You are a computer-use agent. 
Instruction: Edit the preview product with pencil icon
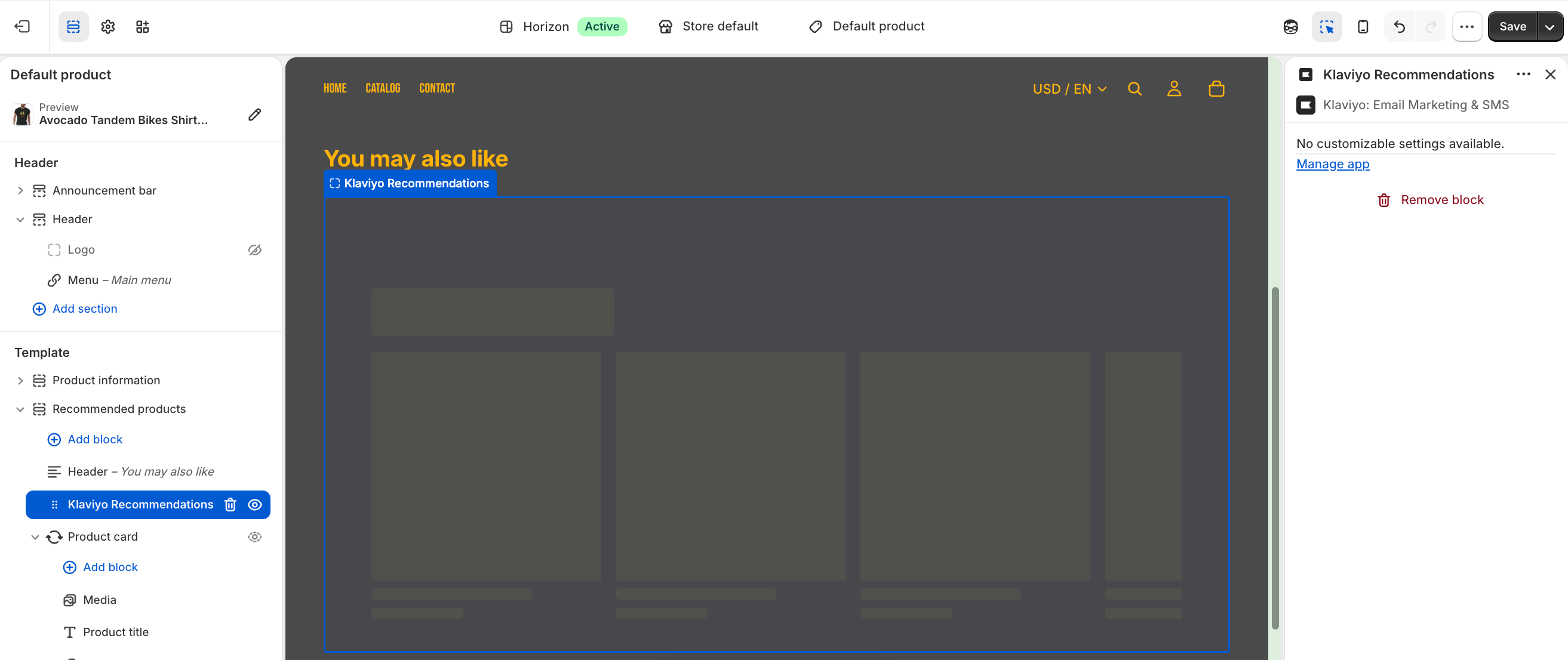255,115
